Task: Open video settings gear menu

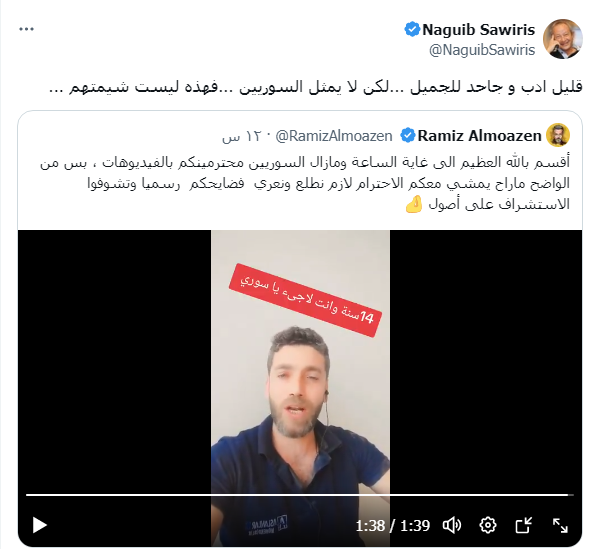Action: [x=488, y=525]
